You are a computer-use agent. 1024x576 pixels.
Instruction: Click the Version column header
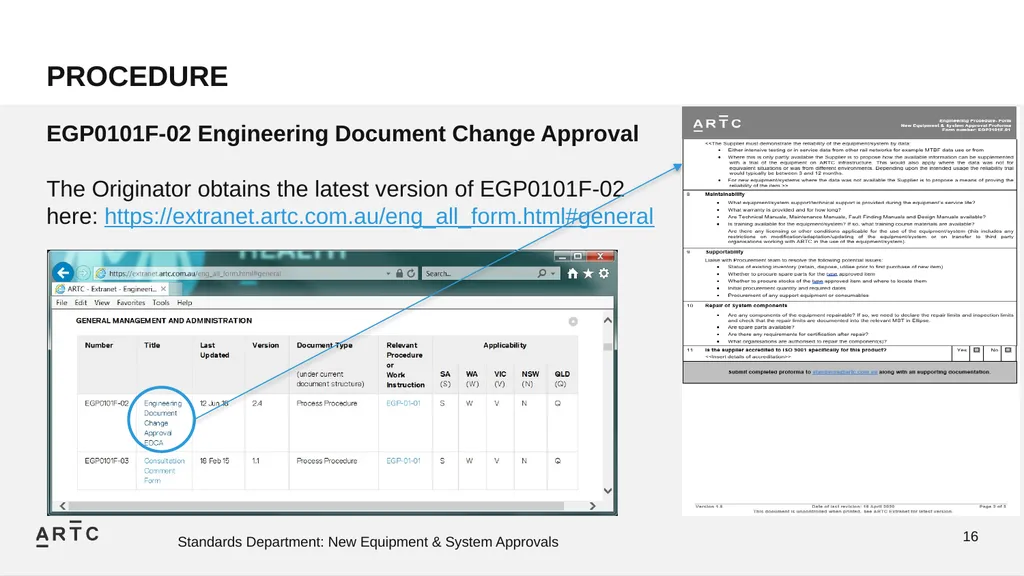265,345
